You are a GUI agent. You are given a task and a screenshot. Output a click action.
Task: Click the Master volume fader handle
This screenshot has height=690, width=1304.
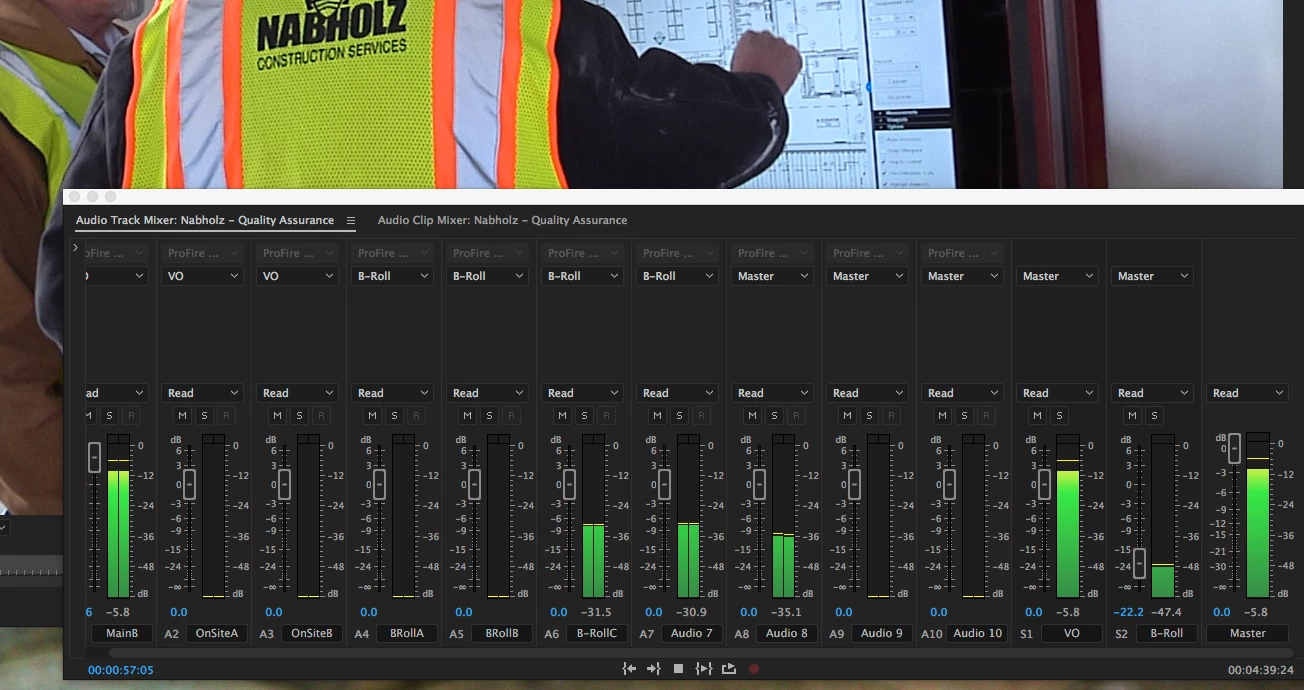(1234, 447)
